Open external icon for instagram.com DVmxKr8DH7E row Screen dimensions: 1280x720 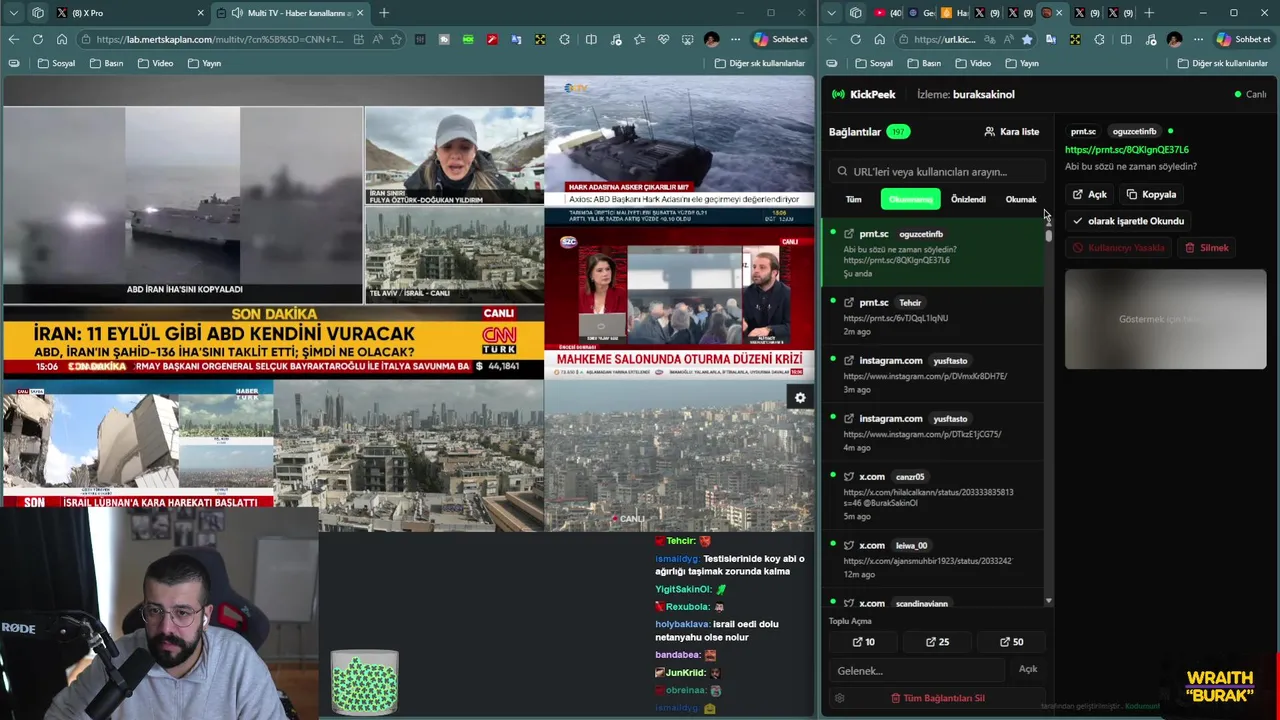click(849, 360)
